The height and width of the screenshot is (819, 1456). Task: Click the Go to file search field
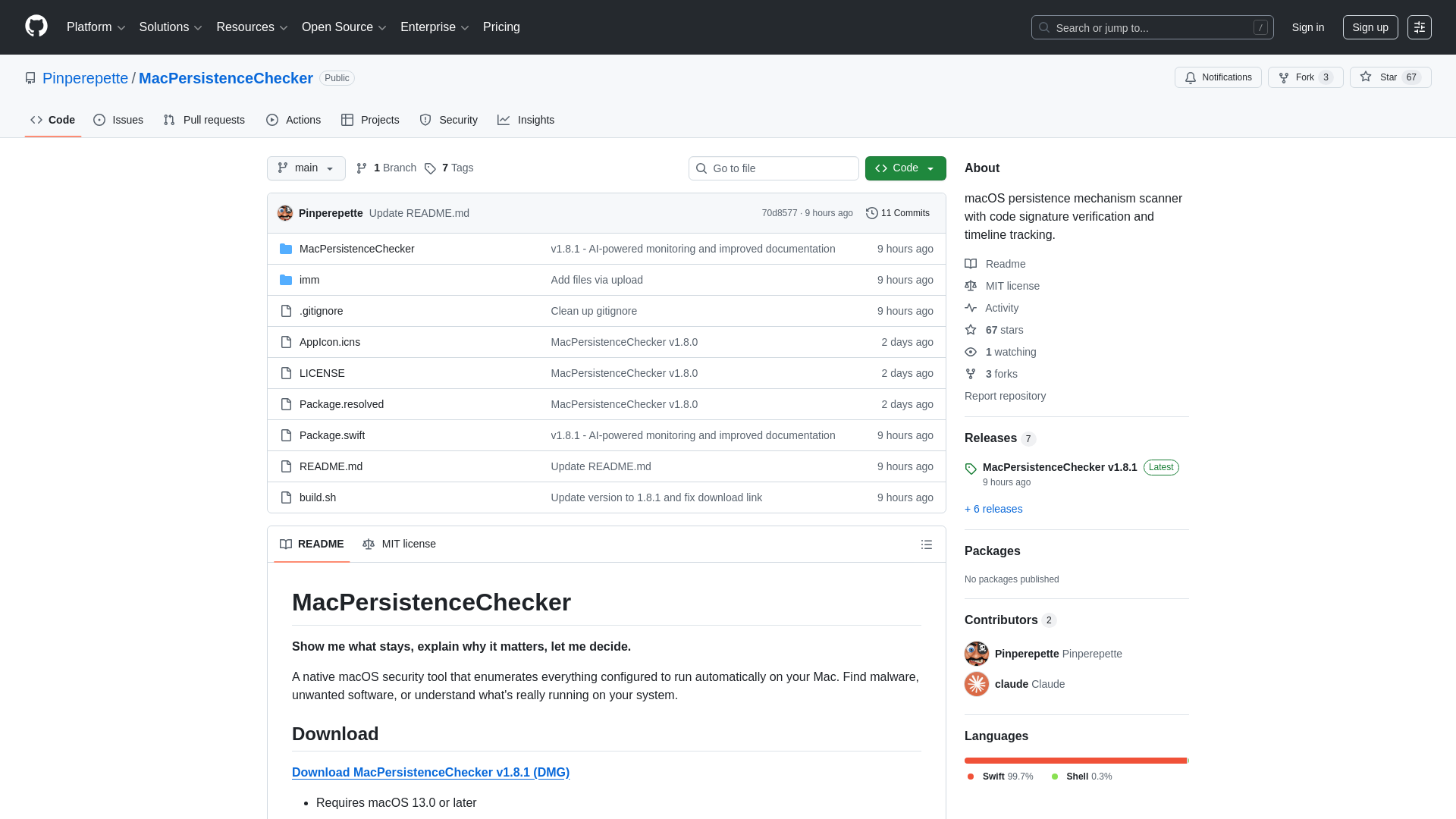point(773,168)
